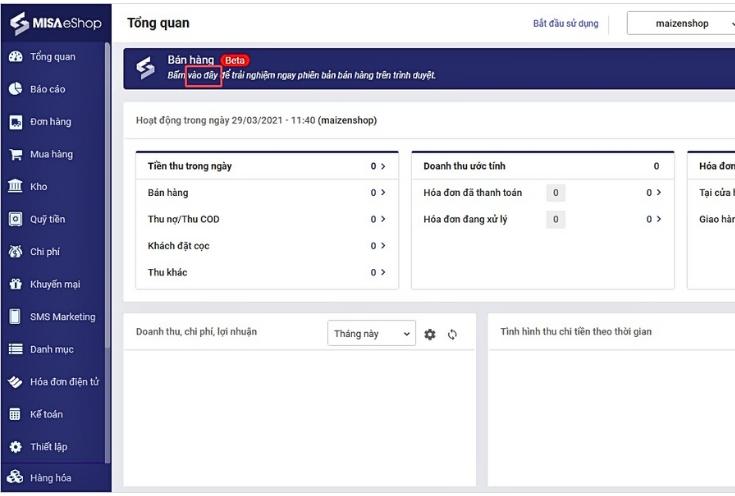Expand the maizenshop store selector

click(x=682, y=23)
